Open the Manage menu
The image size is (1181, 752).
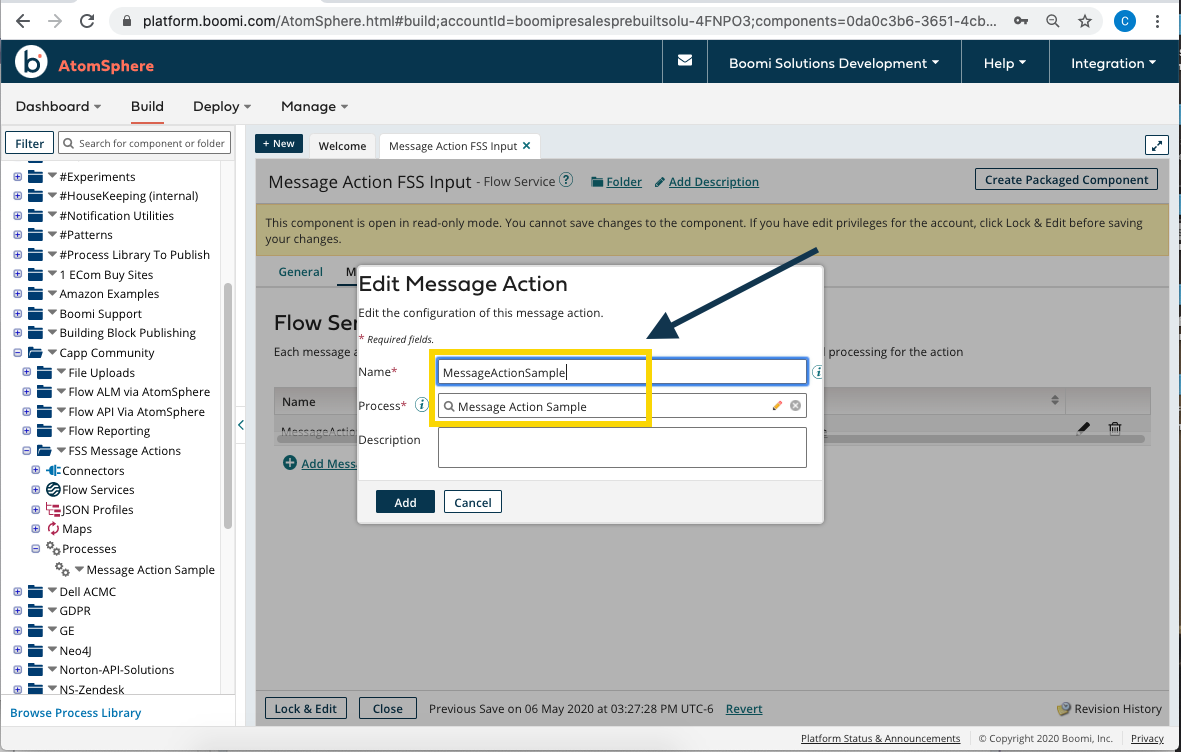pyautogui.click(x=314, y=106)
